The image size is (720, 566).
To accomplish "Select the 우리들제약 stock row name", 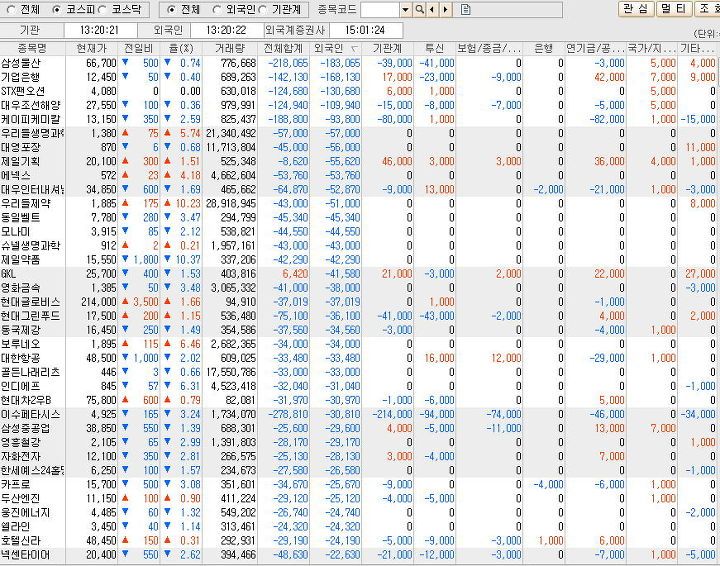I will (x=26, y=203).
